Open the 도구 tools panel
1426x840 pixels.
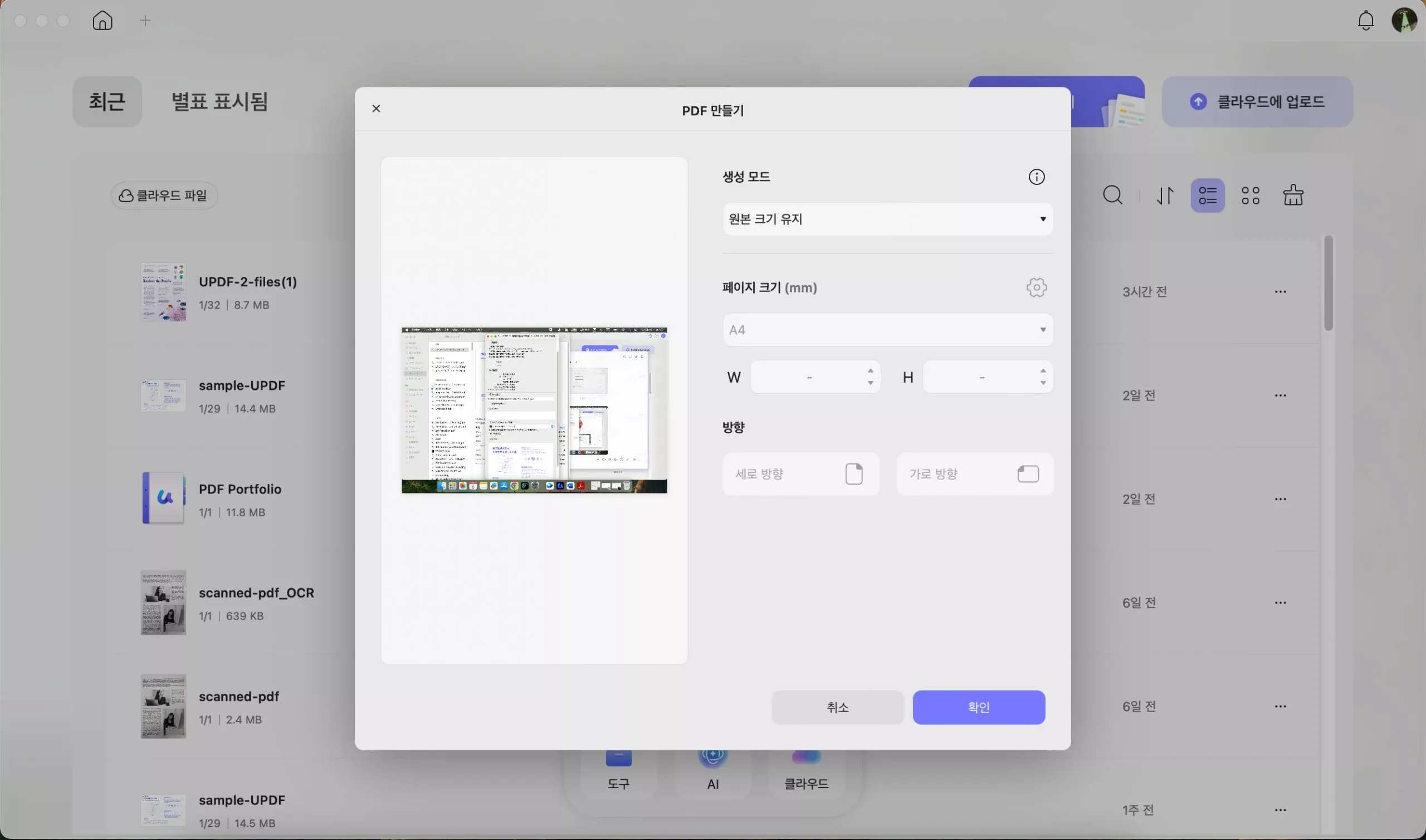[x=618, y=767]
